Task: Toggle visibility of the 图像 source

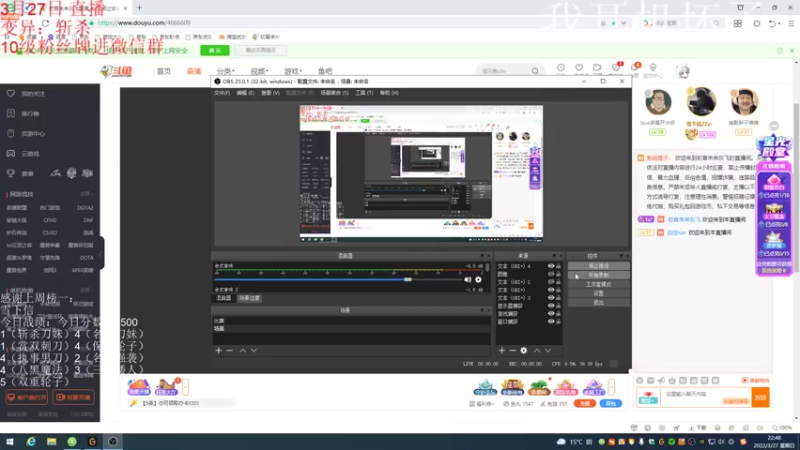Action: click(551, 274)
